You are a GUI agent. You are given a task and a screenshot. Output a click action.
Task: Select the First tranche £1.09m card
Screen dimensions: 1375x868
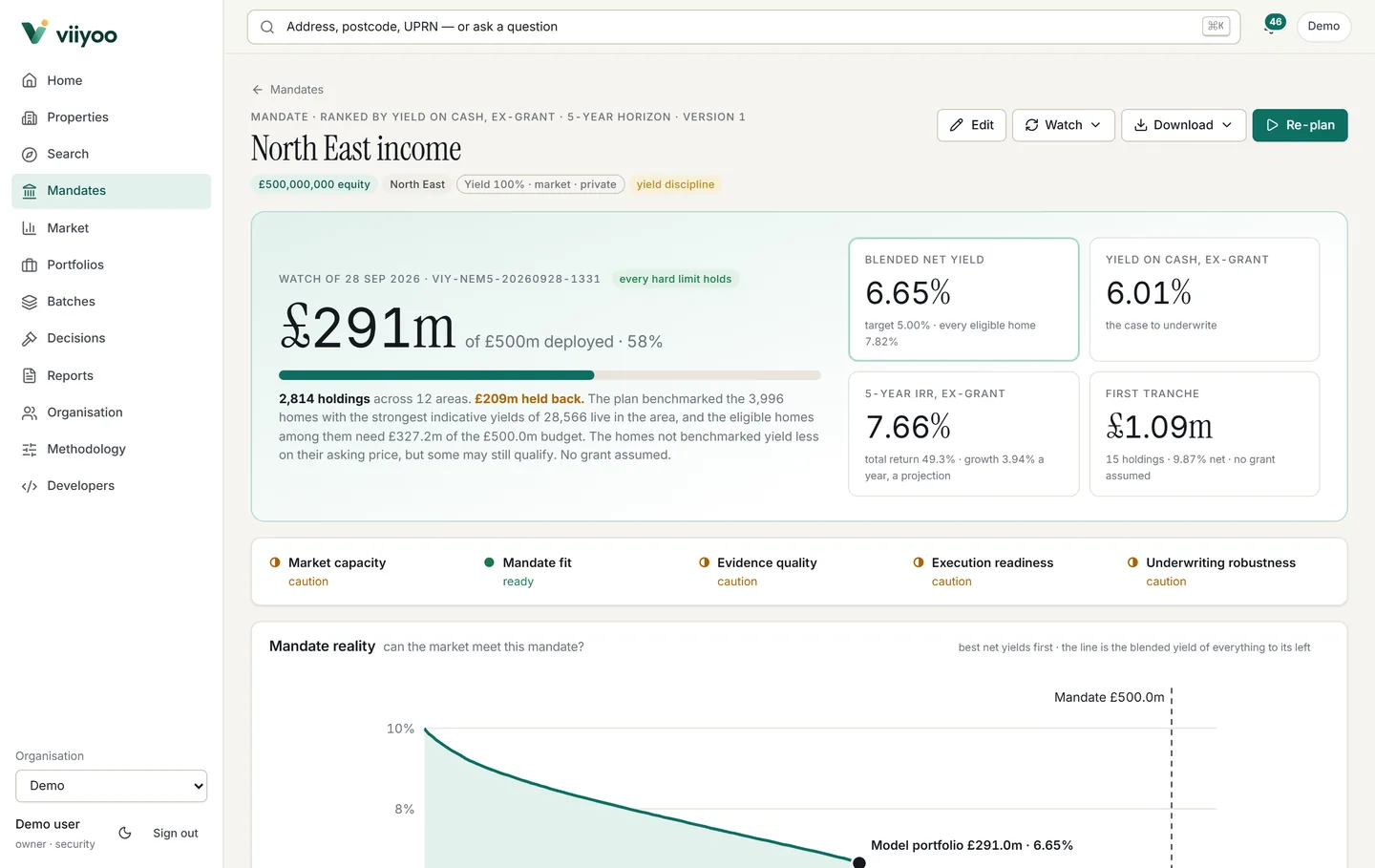1204,434
